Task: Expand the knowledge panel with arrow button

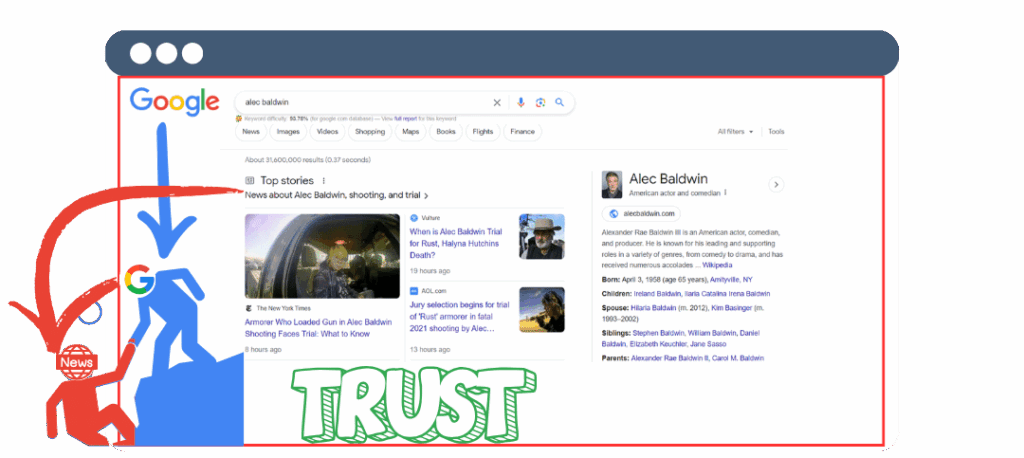Action: pos(776,185)
